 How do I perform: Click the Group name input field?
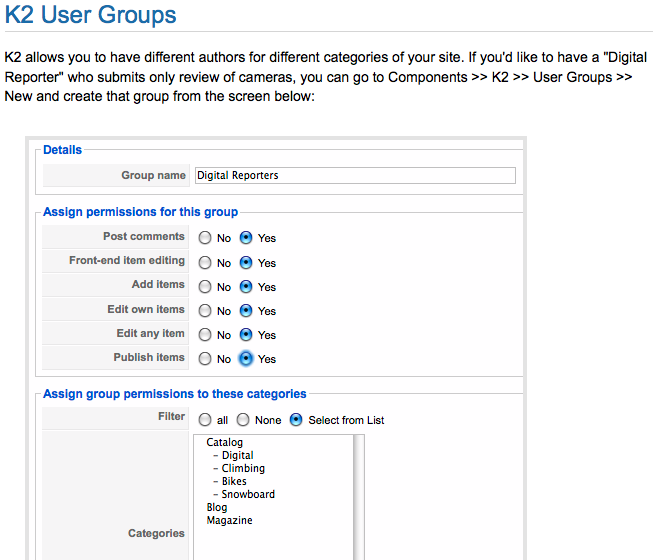coord(355,175)
